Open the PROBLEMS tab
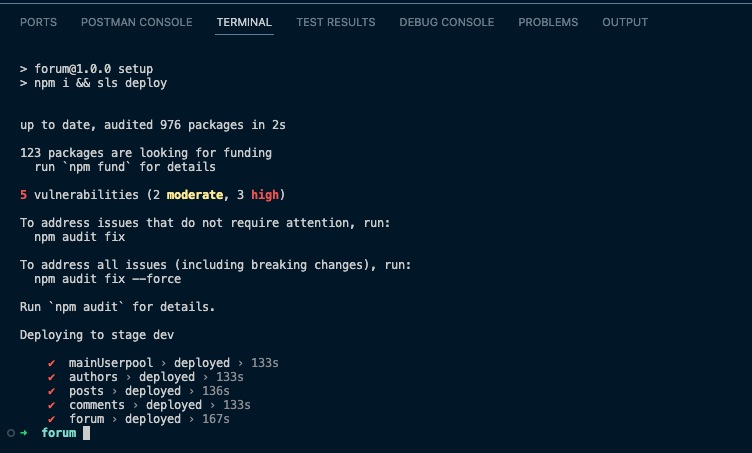The image size is (752, 453). pos(548,22)
